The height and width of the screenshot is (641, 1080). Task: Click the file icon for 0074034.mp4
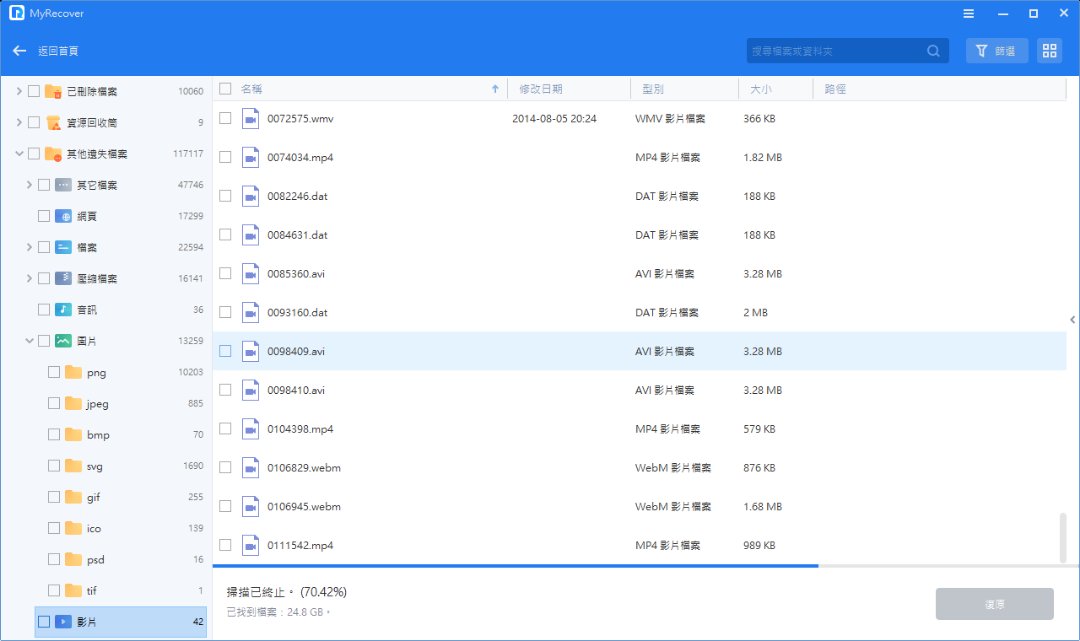[x=250, y=157]
